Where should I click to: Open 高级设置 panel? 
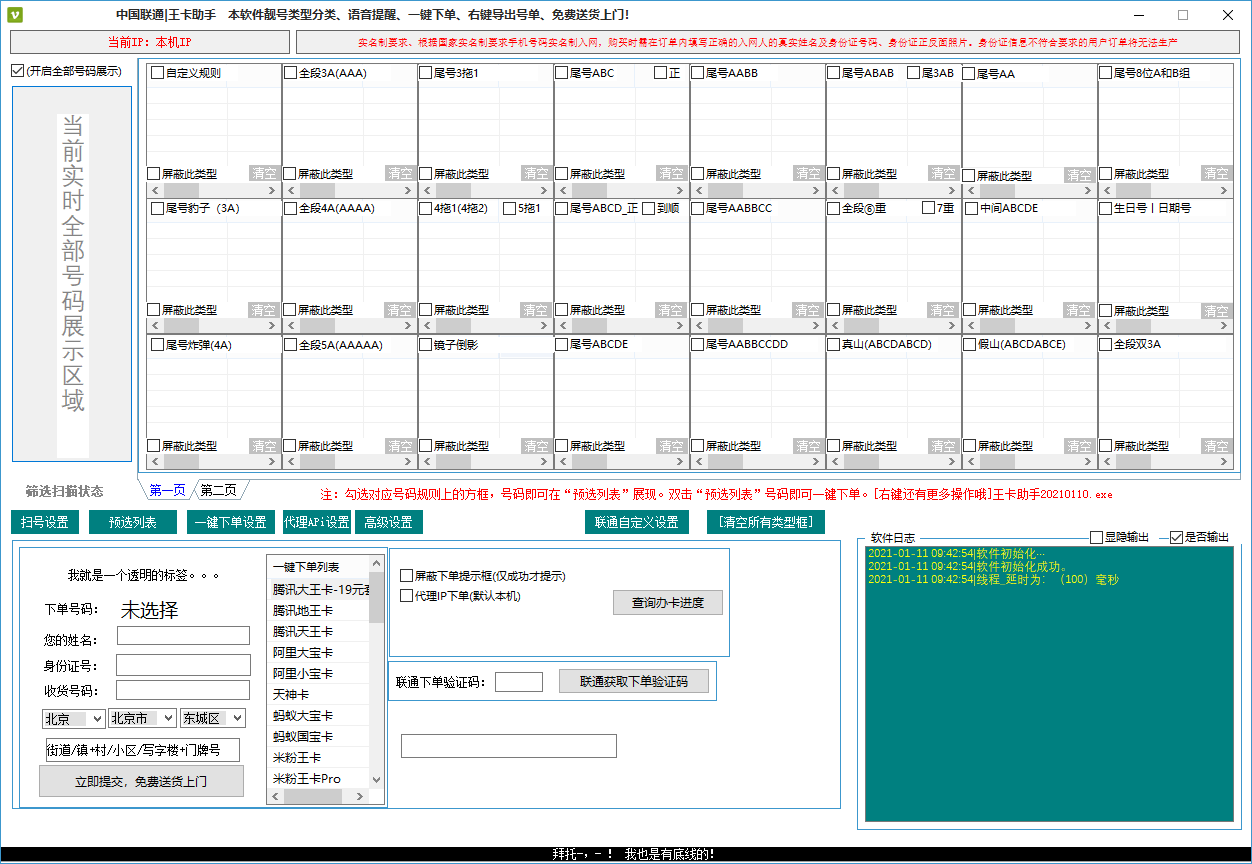pos(388,522)
